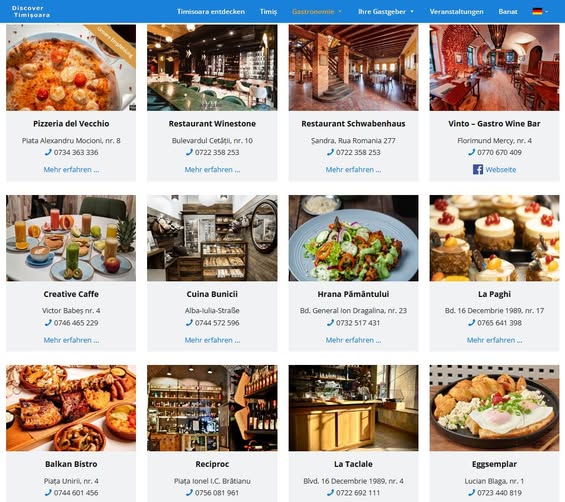
Task: Click Mehr erfahren for Pizzeria del Vecchio
Action: pyautogui.click(x=71, y=169)
